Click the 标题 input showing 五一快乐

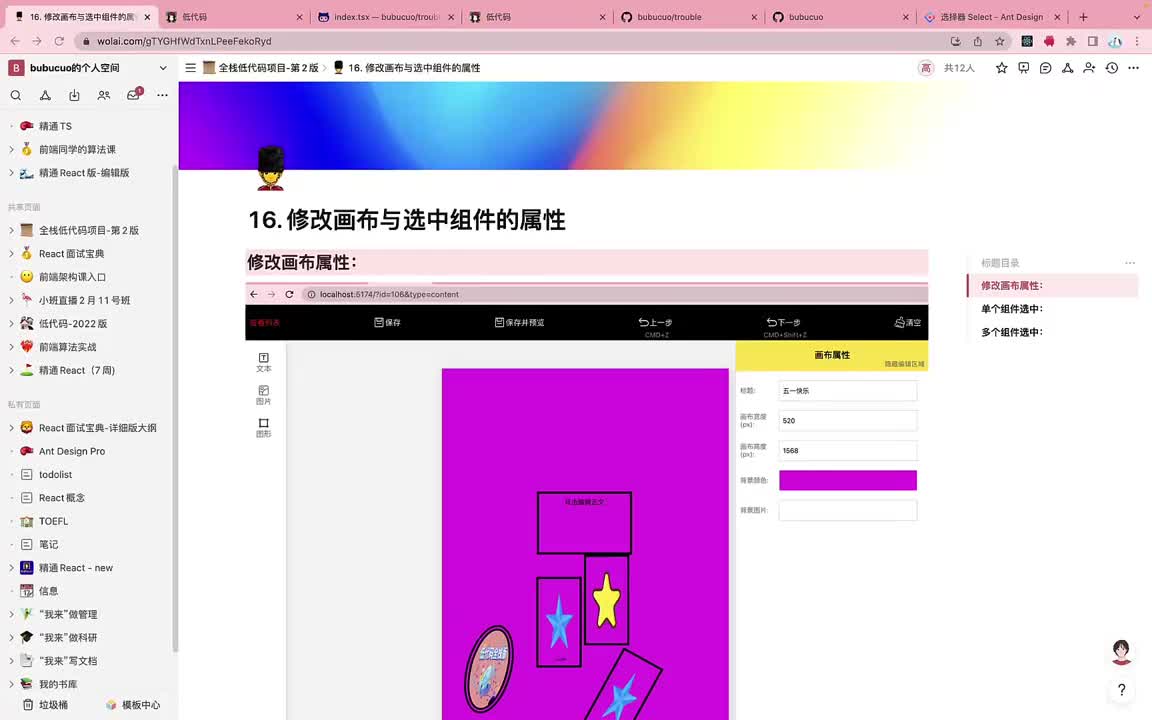(848, 391)
